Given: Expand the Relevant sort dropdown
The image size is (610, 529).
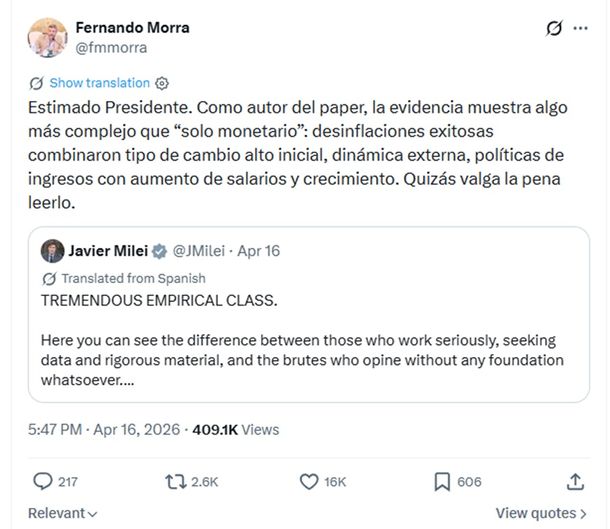Looking at the screenshot, I should (x=62, y=513).
